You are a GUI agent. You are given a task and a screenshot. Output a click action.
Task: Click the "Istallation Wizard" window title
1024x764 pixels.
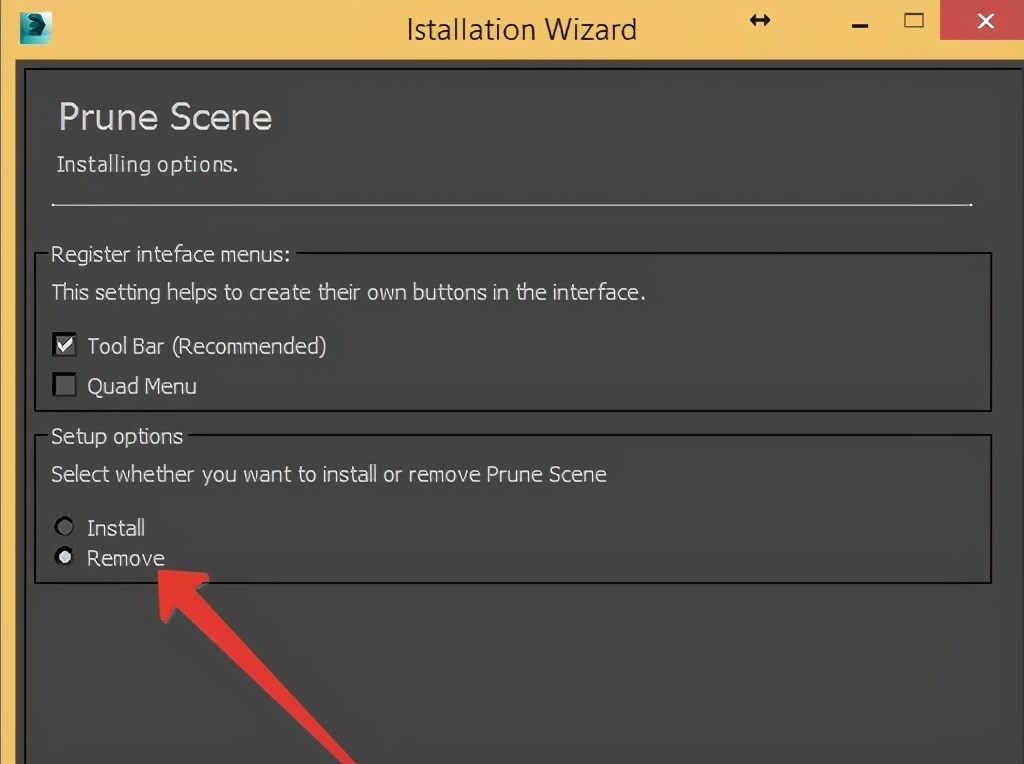tap(521, 29)
